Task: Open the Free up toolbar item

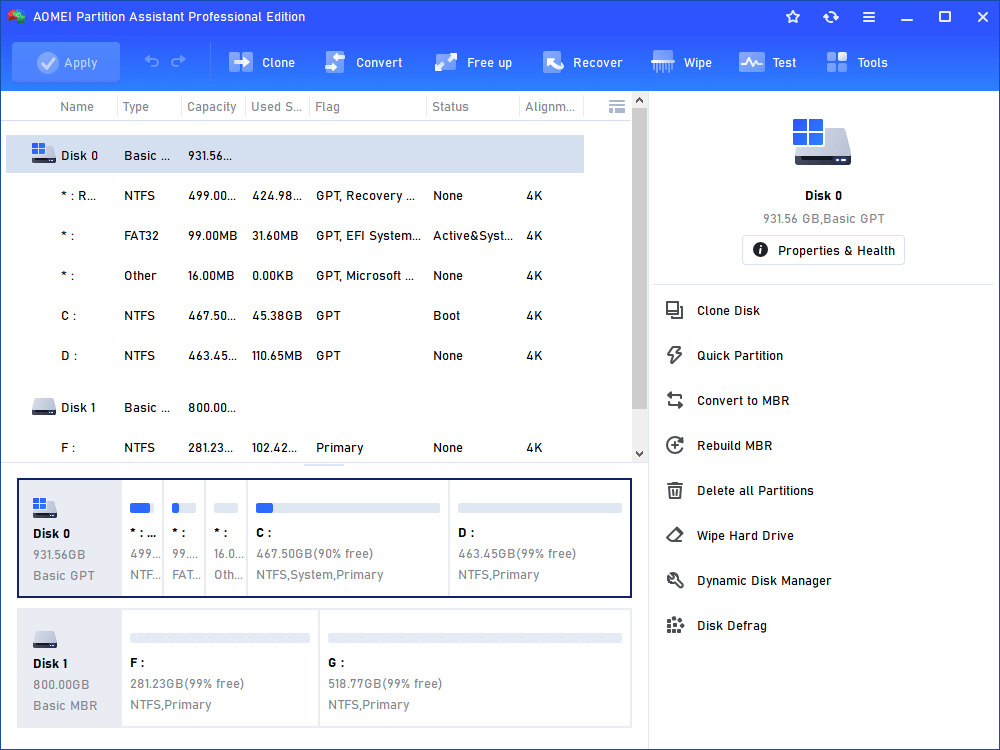Action: click(x=473, y=62)
